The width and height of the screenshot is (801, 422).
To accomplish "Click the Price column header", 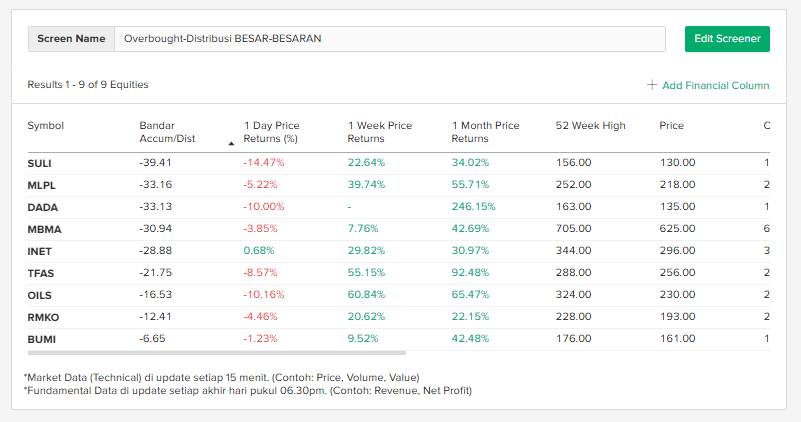I will coord(671,126).
